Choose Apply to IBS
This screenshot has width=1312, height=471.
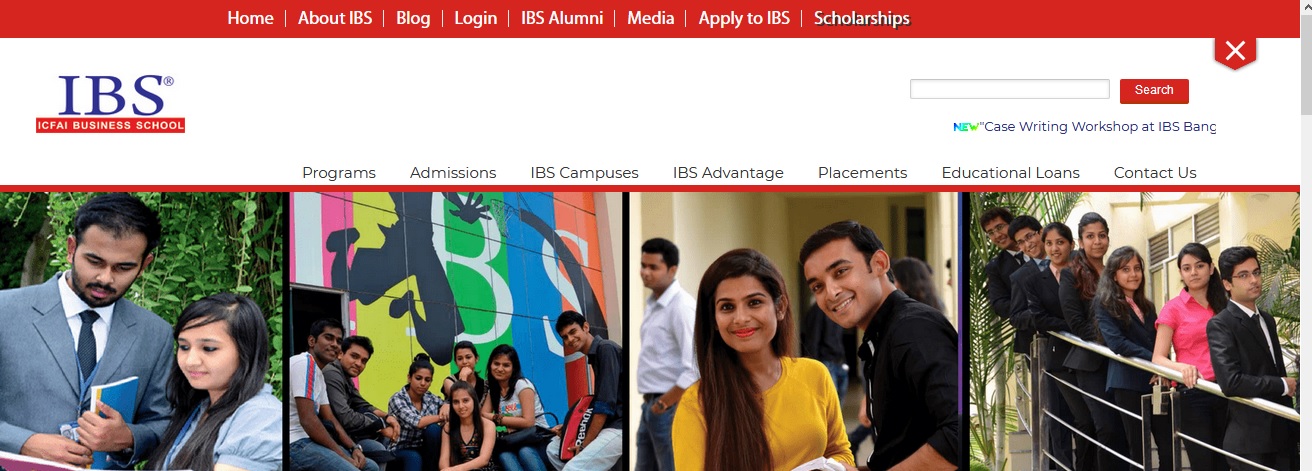pos(744,18)
